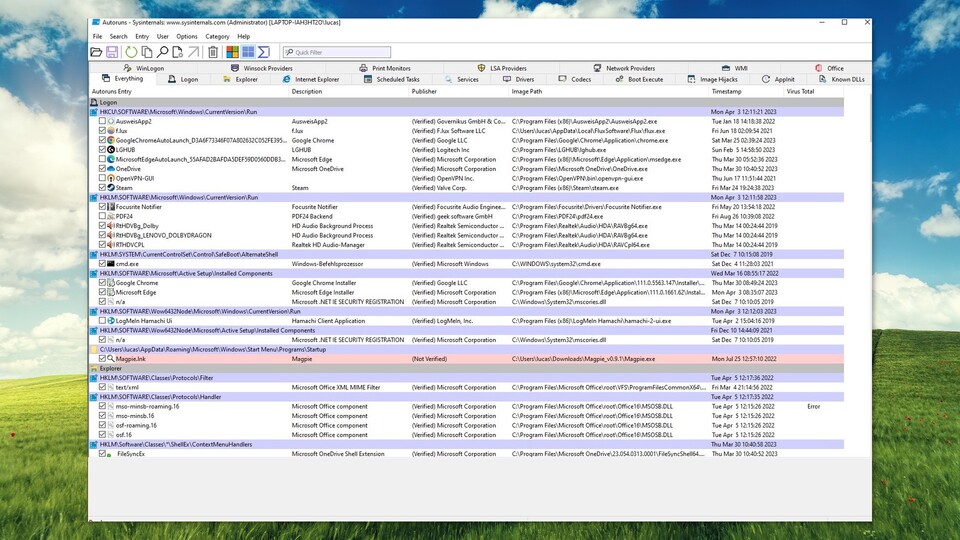
Task: Toggle the Sigma VirusTotal filter icon
Action: click(x=264, y=52)
